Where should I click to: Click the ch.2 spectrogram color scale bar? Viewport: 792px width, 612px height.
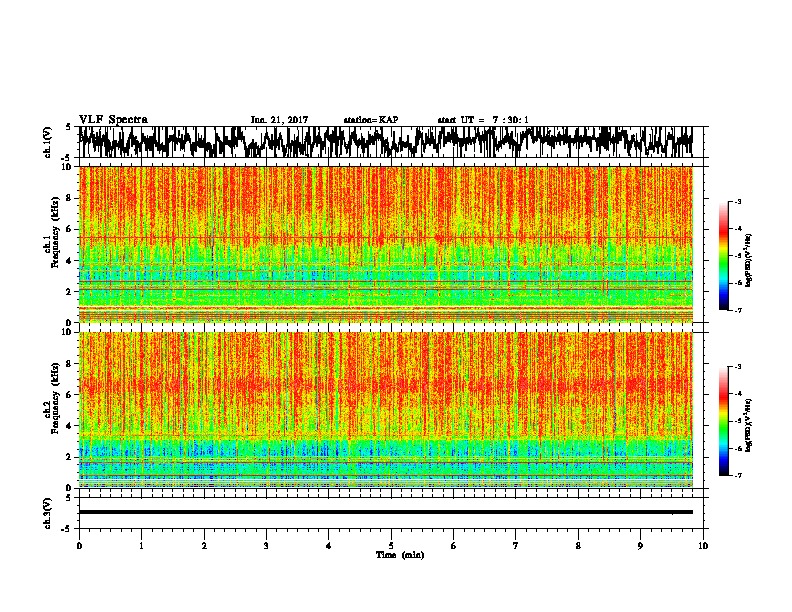tap(724, 421)
